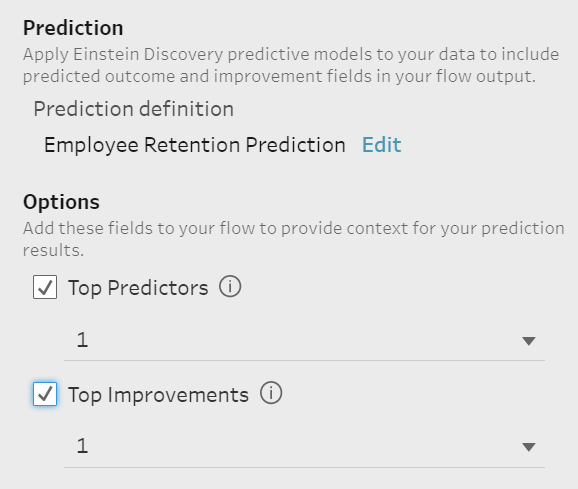Toggle via the Top Improvements label text

pyautogui.click(x=159, y=395)
